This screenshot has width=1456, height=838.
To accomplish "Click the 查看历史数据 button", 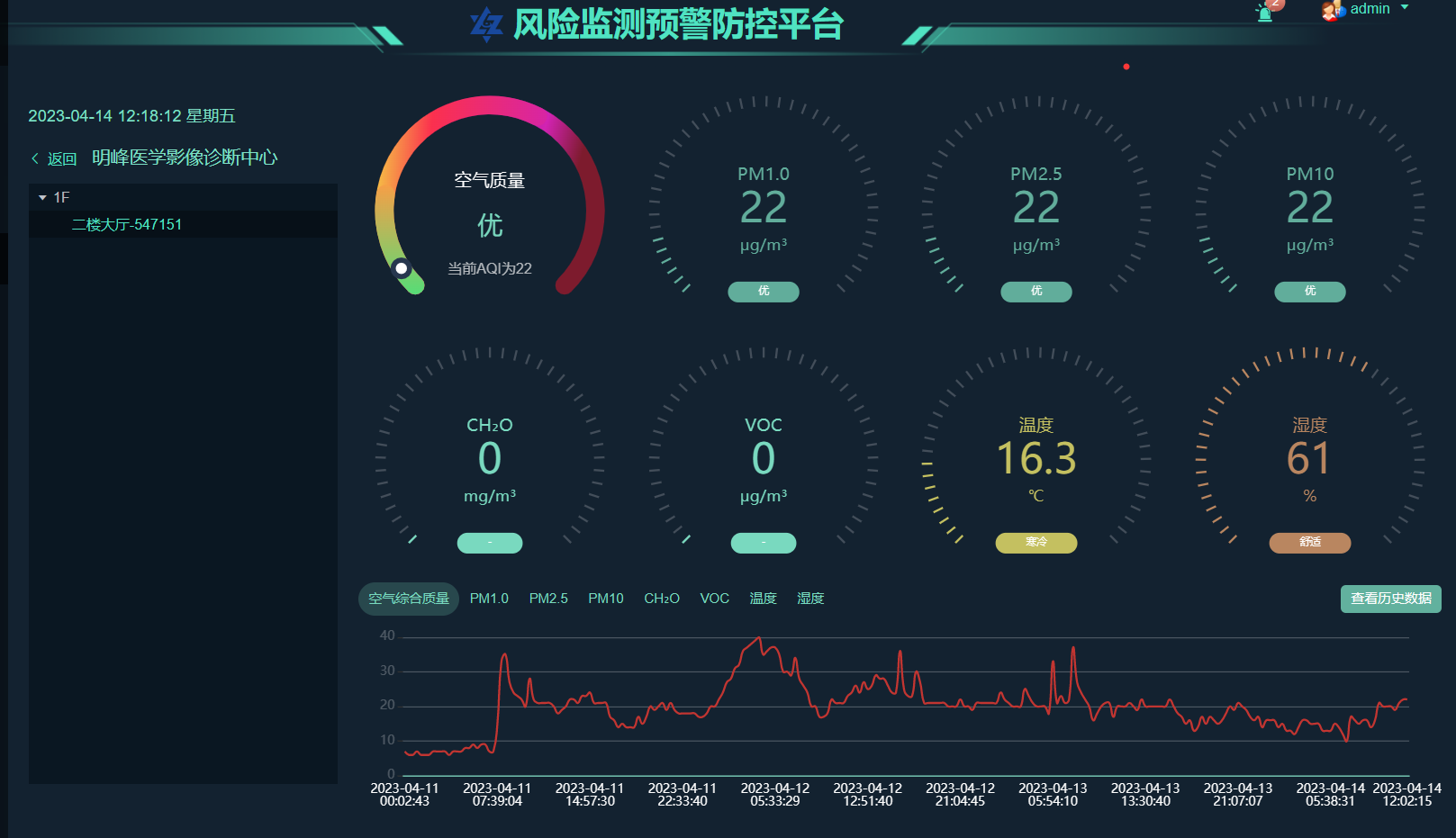I will [1390, 599].
